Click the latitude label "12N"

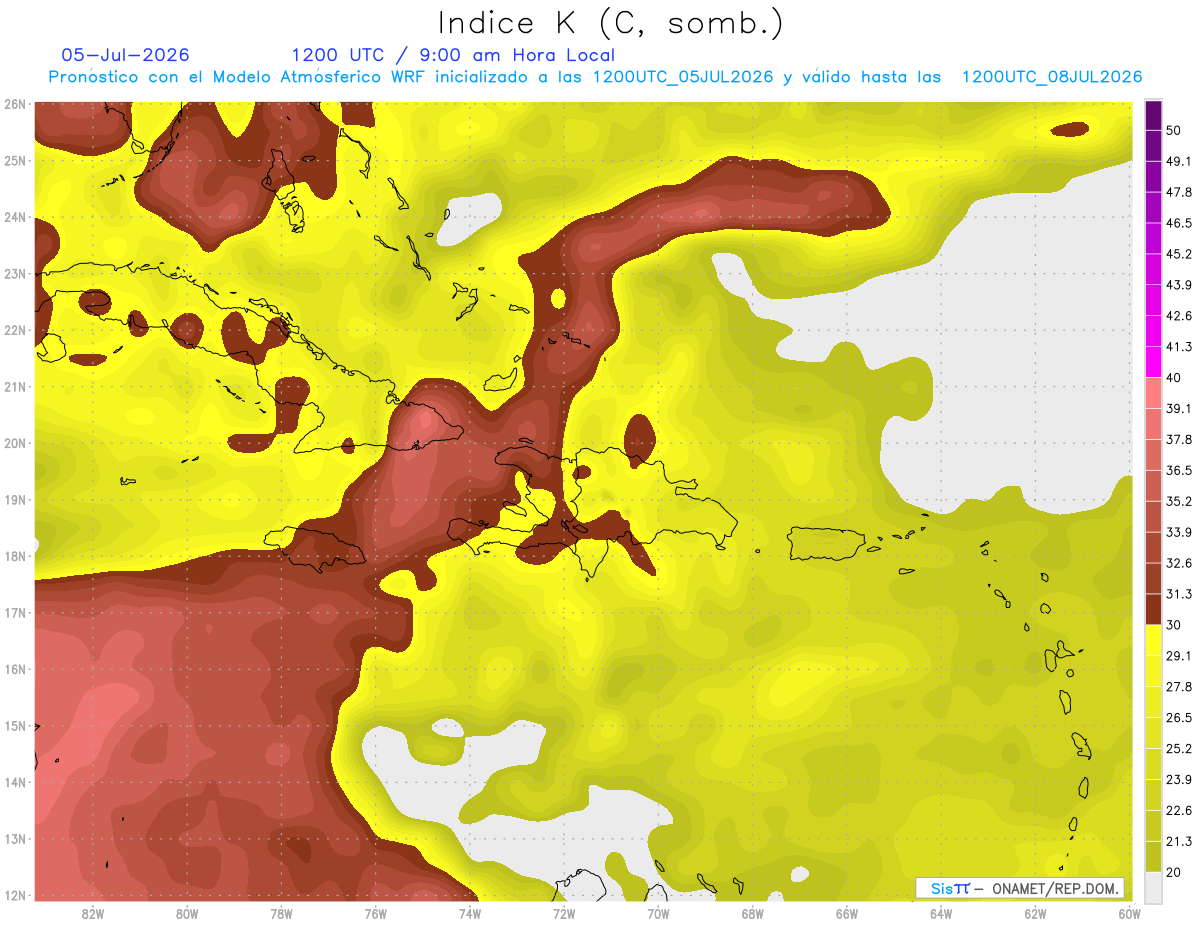pyautogui.click(x=14, y=895)
